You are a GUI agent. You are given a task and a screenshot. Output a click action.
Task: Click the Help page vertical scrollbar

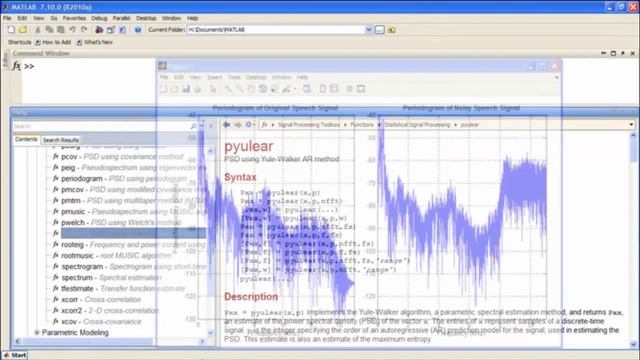point(633,241)
